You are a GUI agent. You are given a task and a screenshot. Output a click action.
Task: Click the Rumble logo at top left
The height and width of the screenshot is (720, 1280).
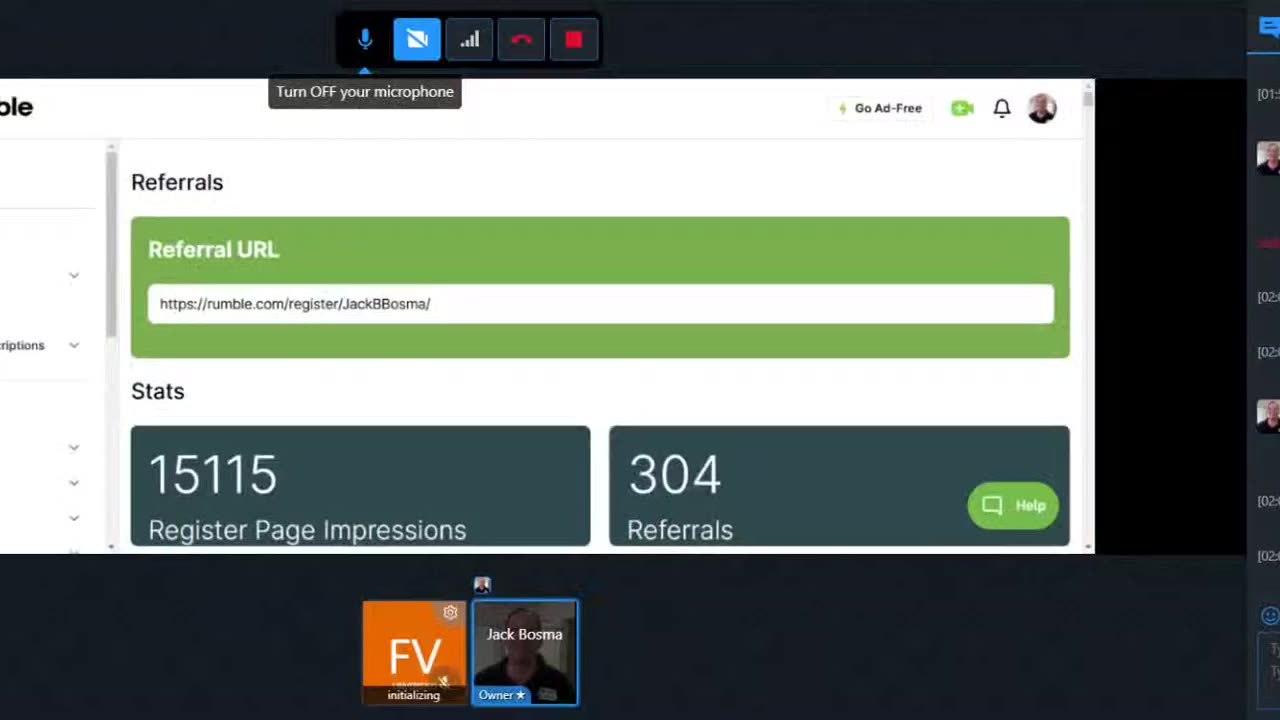point(16,107)
